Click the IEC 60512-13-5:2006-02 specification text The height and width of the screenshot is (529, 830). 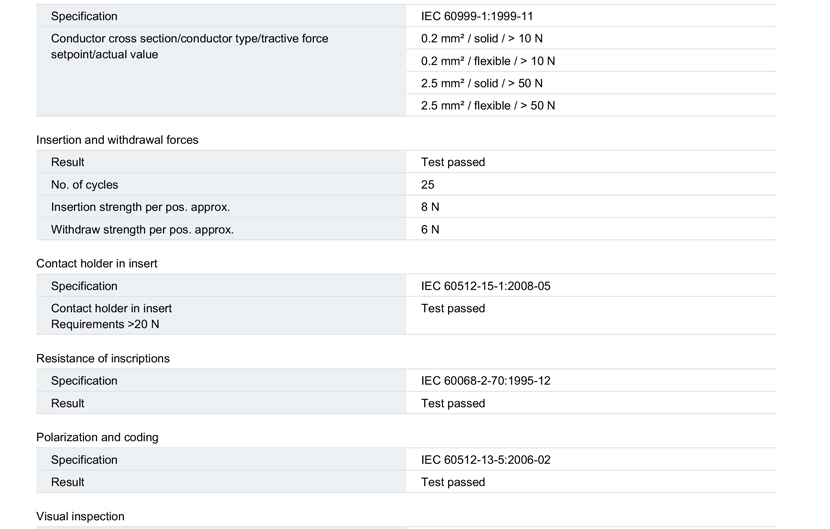486,460
